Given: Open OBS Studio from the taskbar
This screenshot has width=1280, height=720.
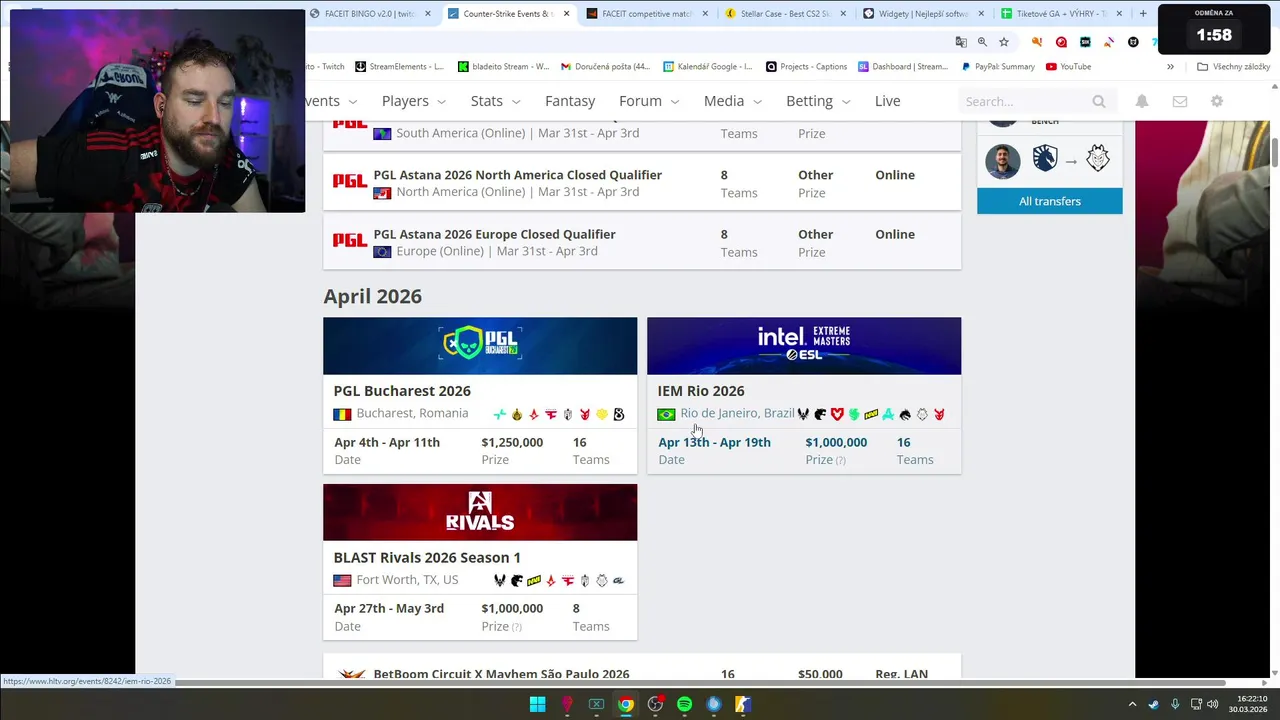Looking at the screenshot, I should pyautogui.click(x=655, y=704).
